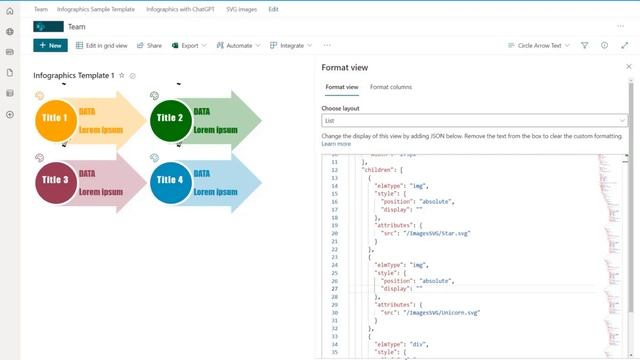Open the filter pane icon
The height and width of the screenshot is (360, 640).
click(584, 45)
